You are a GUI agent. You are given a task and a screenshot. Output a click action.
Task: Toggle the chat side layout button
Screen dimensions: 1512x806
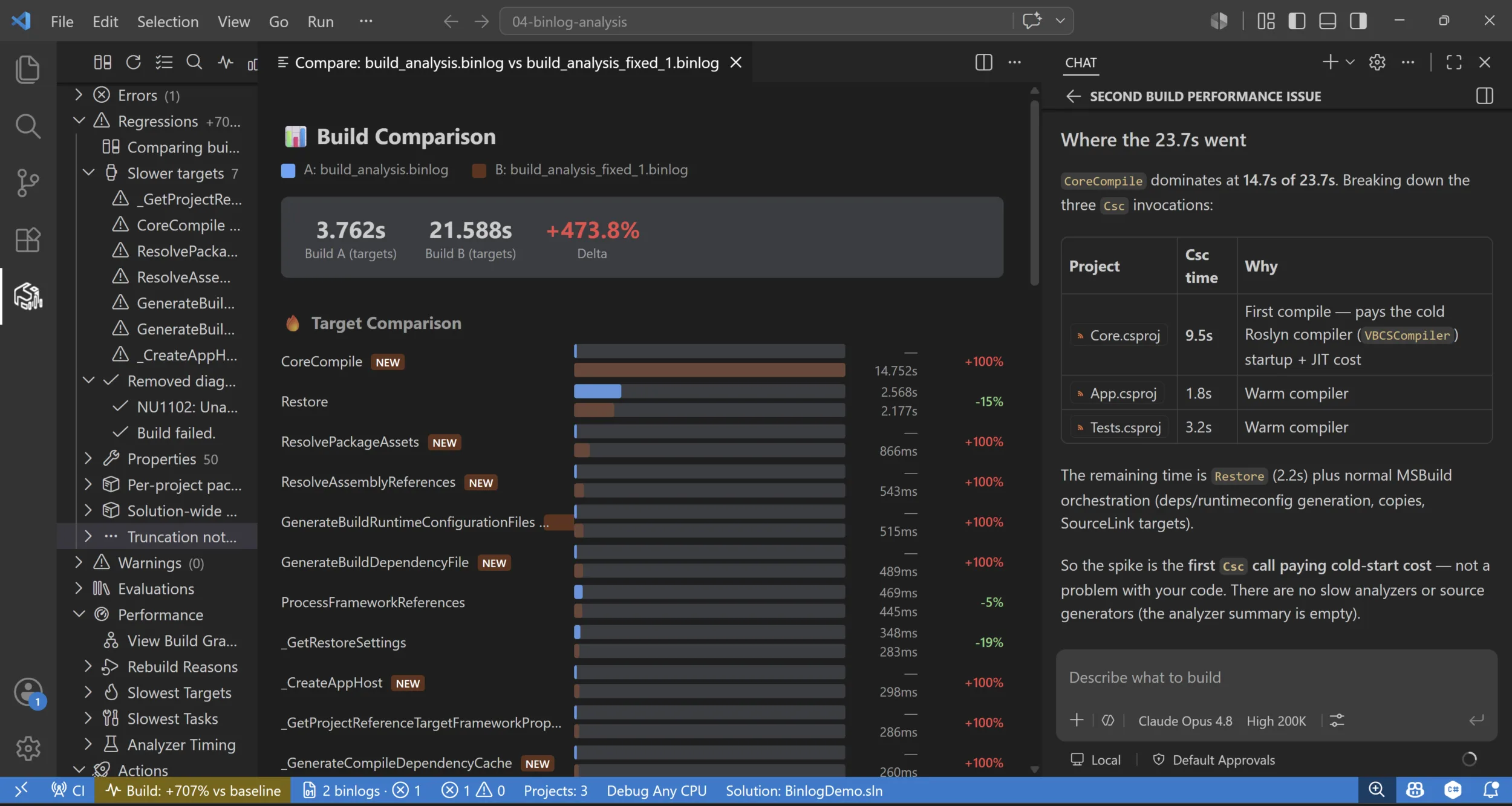[1484, 96]
